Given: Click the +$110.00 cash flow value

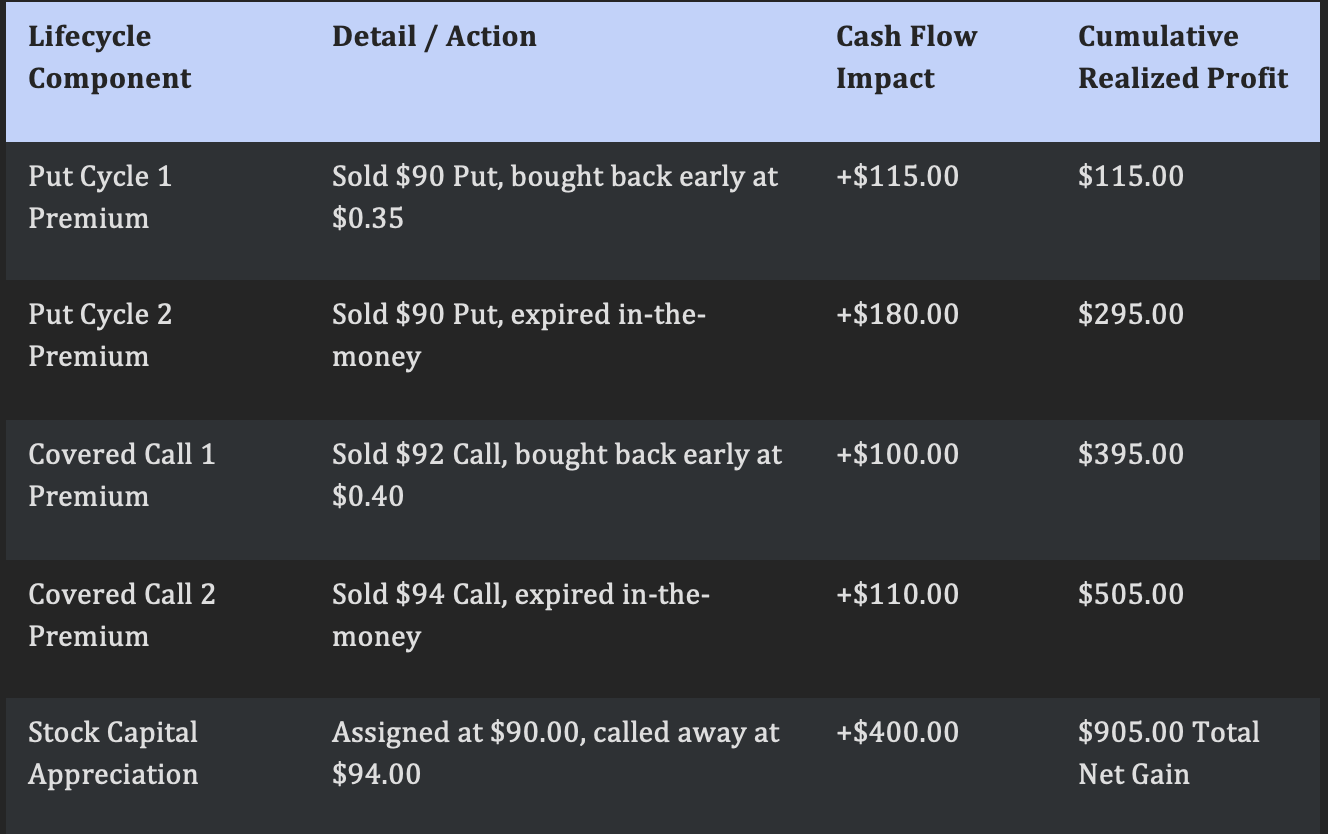Looking at the screenshot, I should click(x=897, y=595).
